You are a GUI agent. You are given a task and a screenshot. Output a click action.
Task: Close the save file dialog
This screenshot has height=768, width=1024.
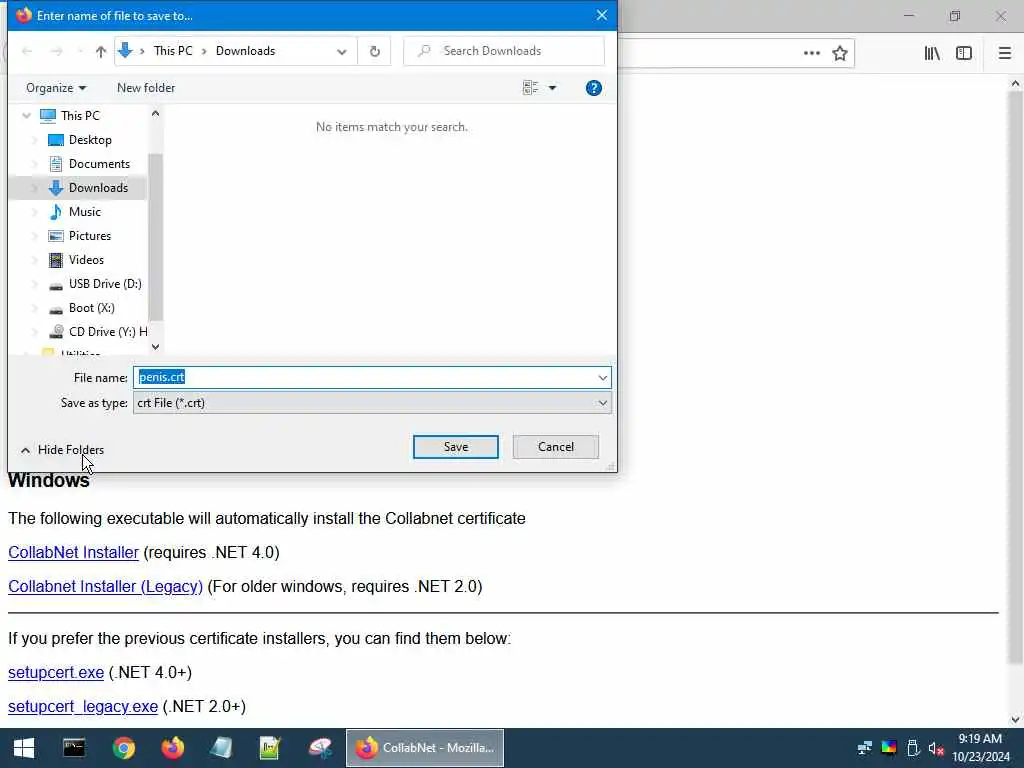[601, 15]
